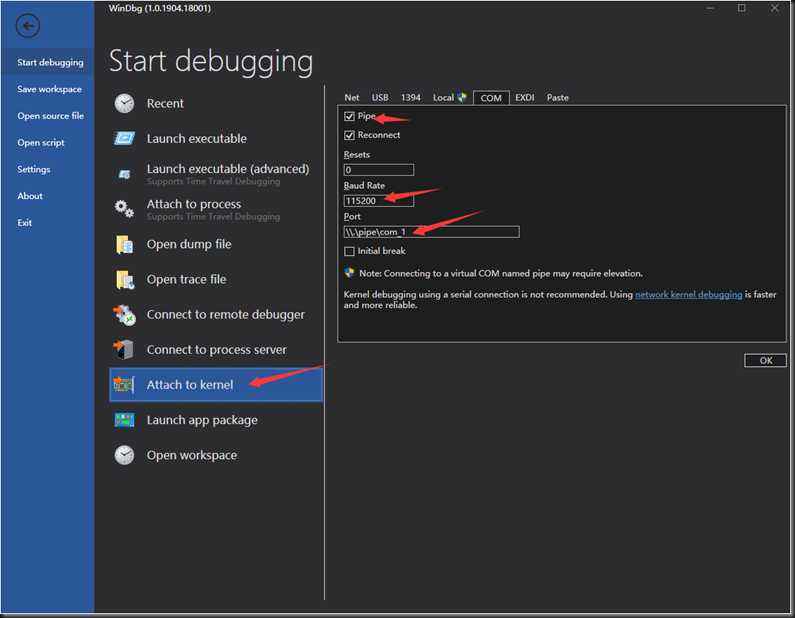The image size is (795, 618).
Task: Choose Open source file in the sidebar
Action: 51,116
